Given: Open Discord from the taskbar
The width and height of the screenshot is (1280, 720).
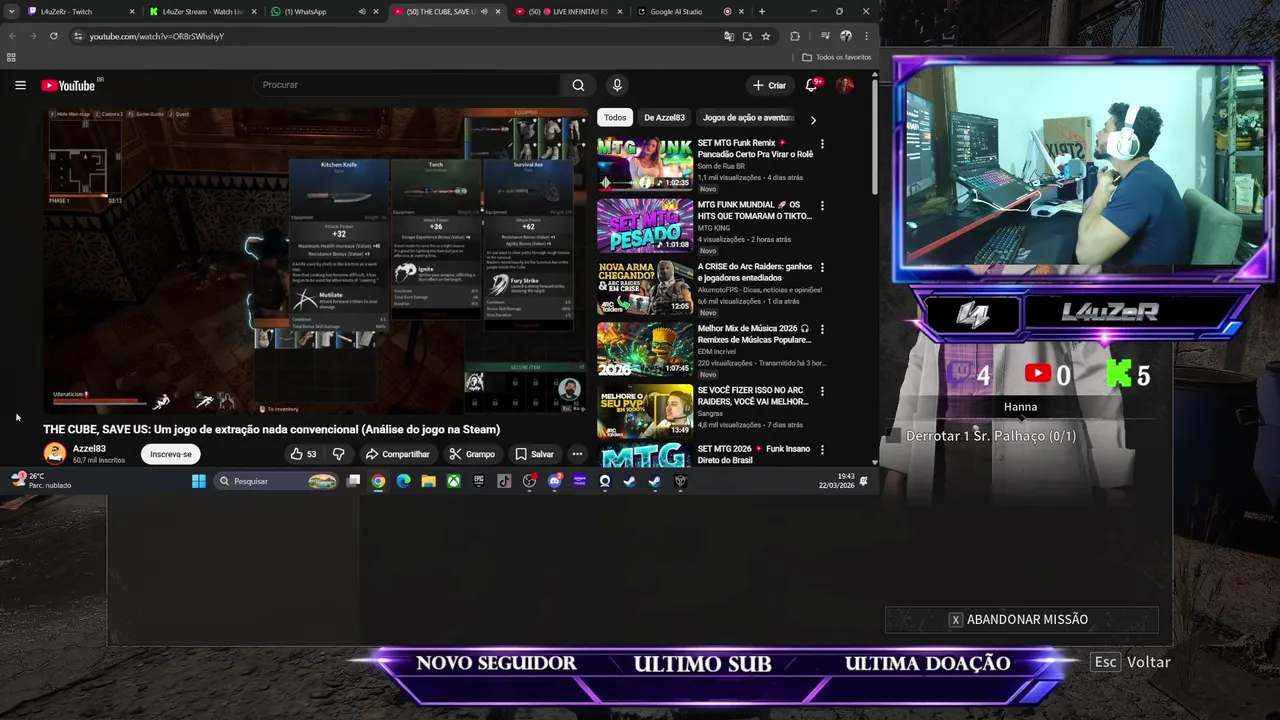Looking at the screenshot, I should click(x=554, y=481).
